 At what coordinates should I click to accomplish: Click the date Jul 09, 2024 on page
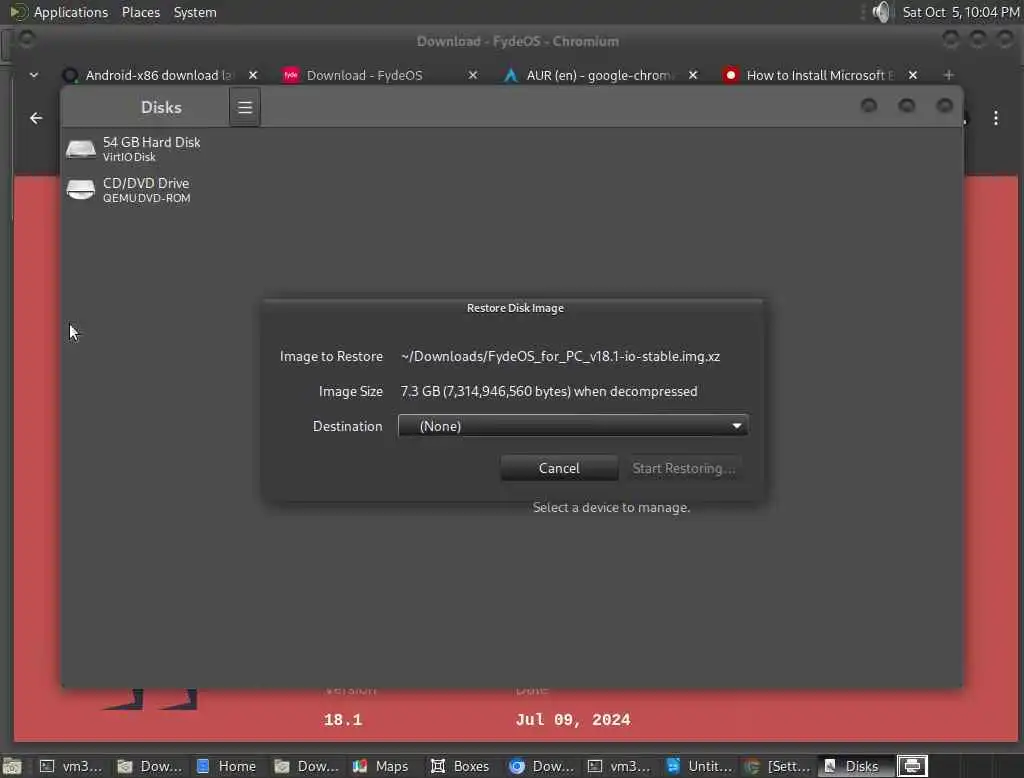(573, 720)
